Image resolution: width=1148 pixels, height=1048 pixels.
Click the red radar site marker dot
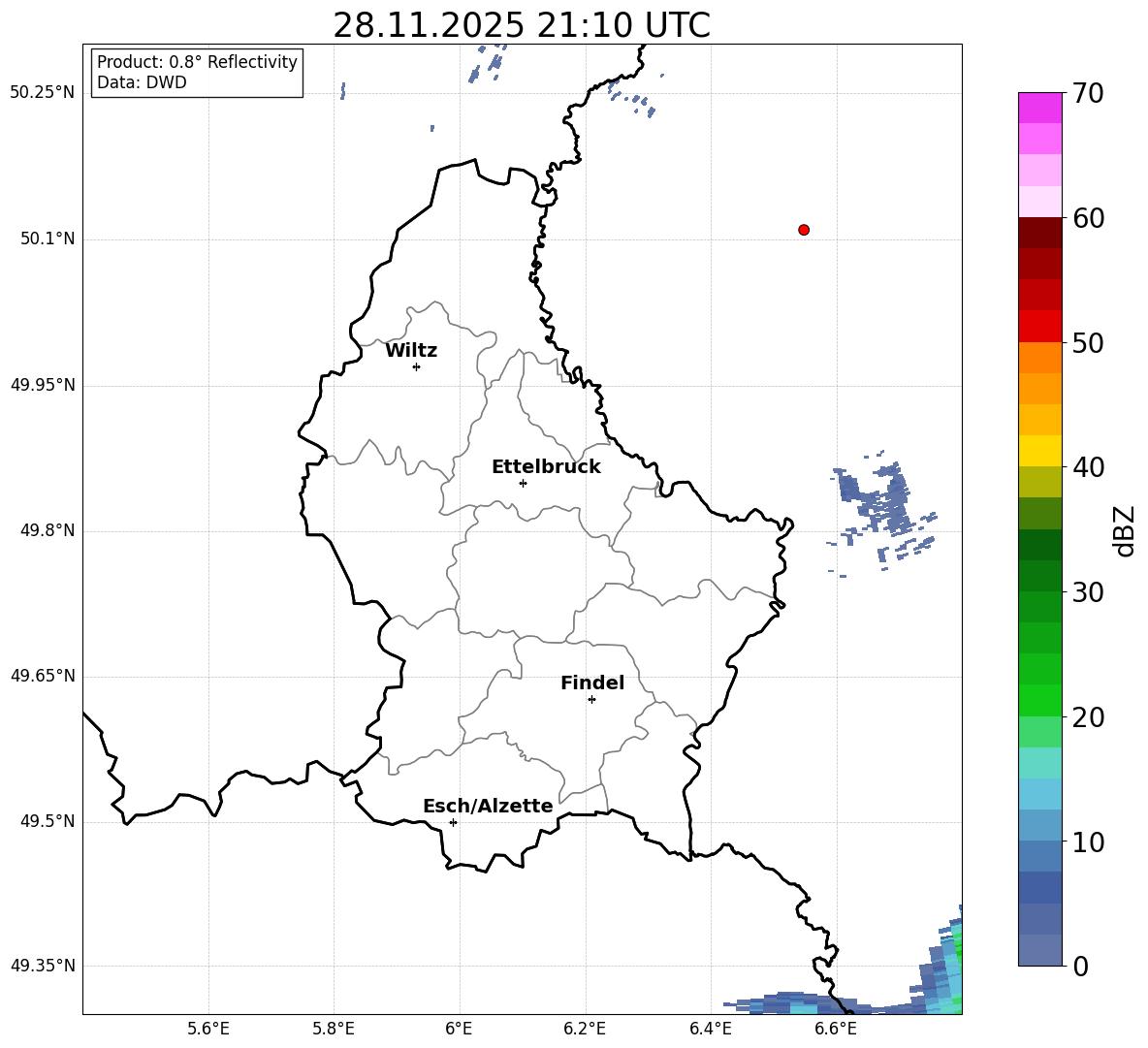click(804, 230)
